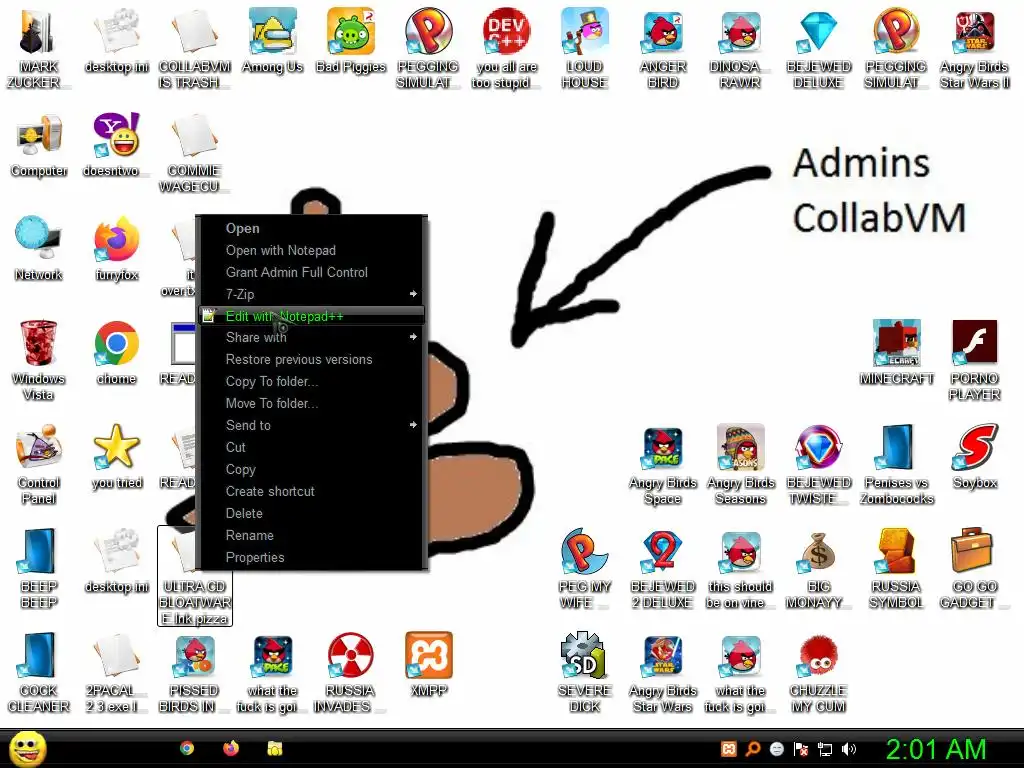Choose Rename from the context menu
The width and height of the screenshot is (1024, 768).
coord(312,536)
